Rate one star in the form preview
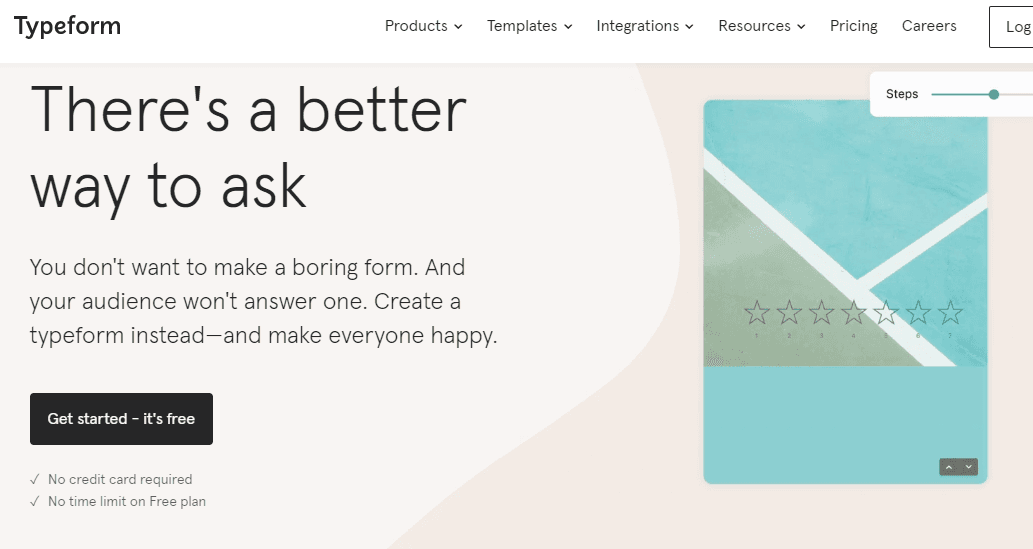This screenshot has width=1033, height=549. (757, 314)
